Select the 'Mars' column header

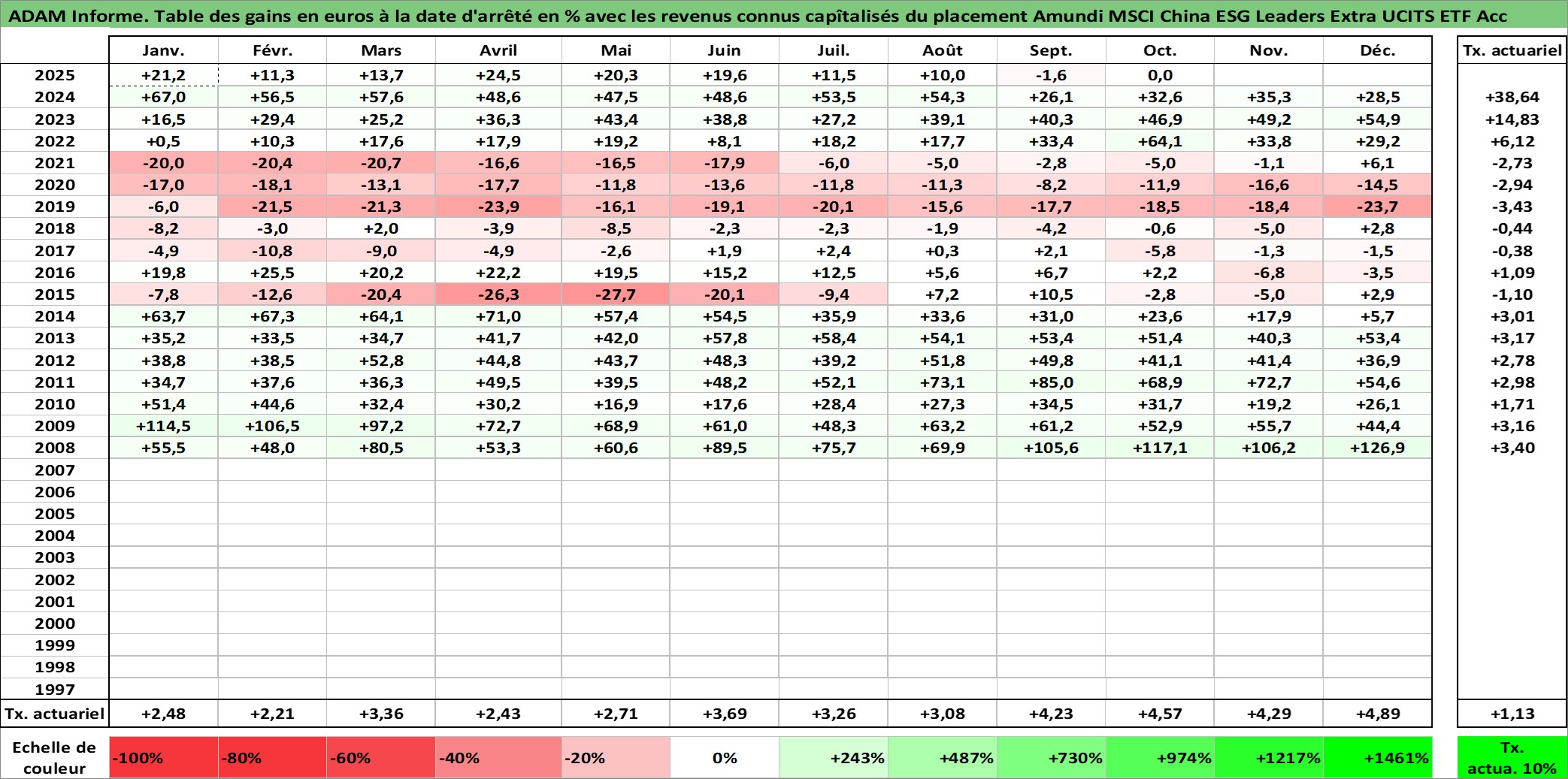coord(381,50)
